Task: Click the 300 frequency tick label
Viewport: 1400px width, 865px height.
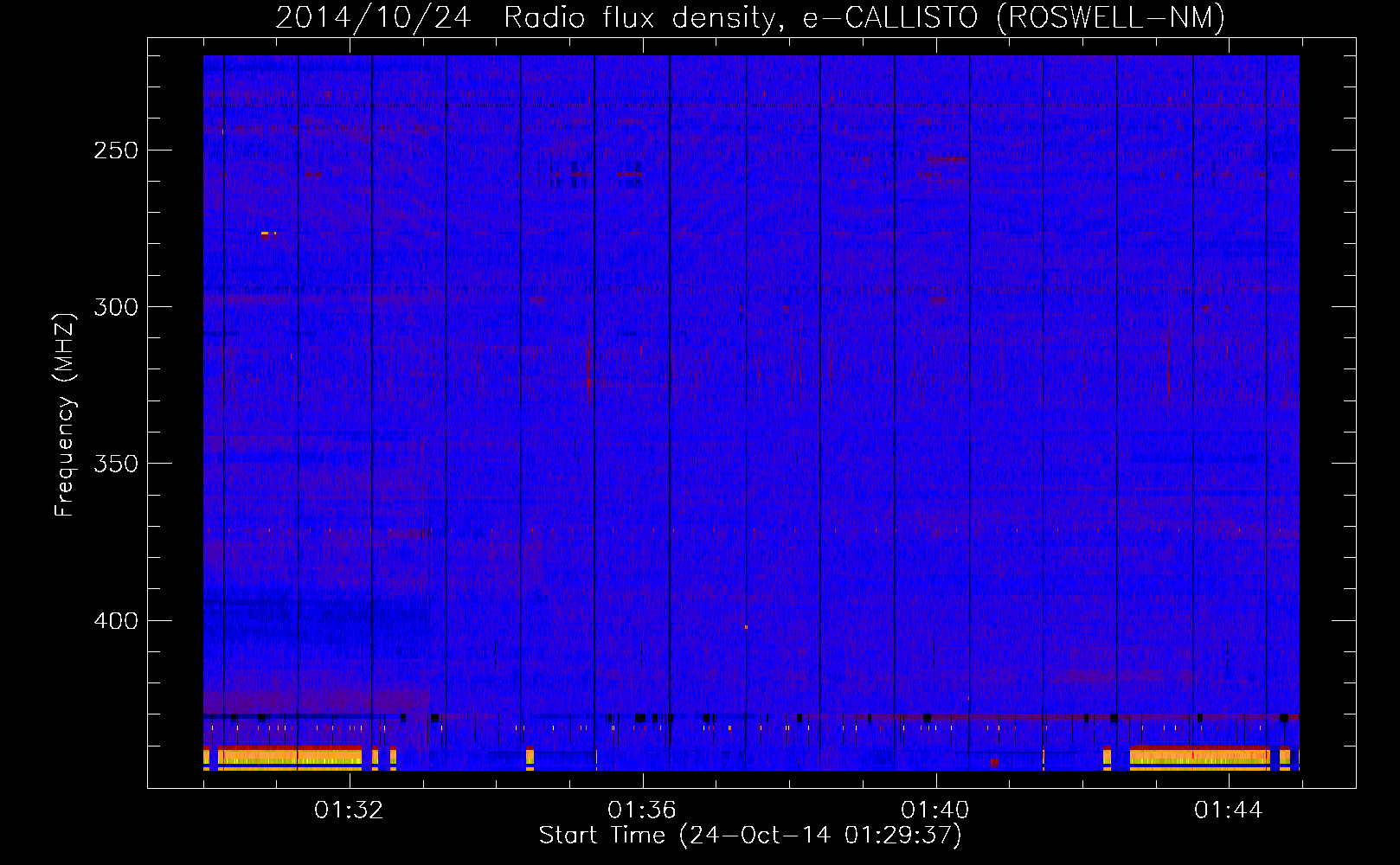Action: 116,307
